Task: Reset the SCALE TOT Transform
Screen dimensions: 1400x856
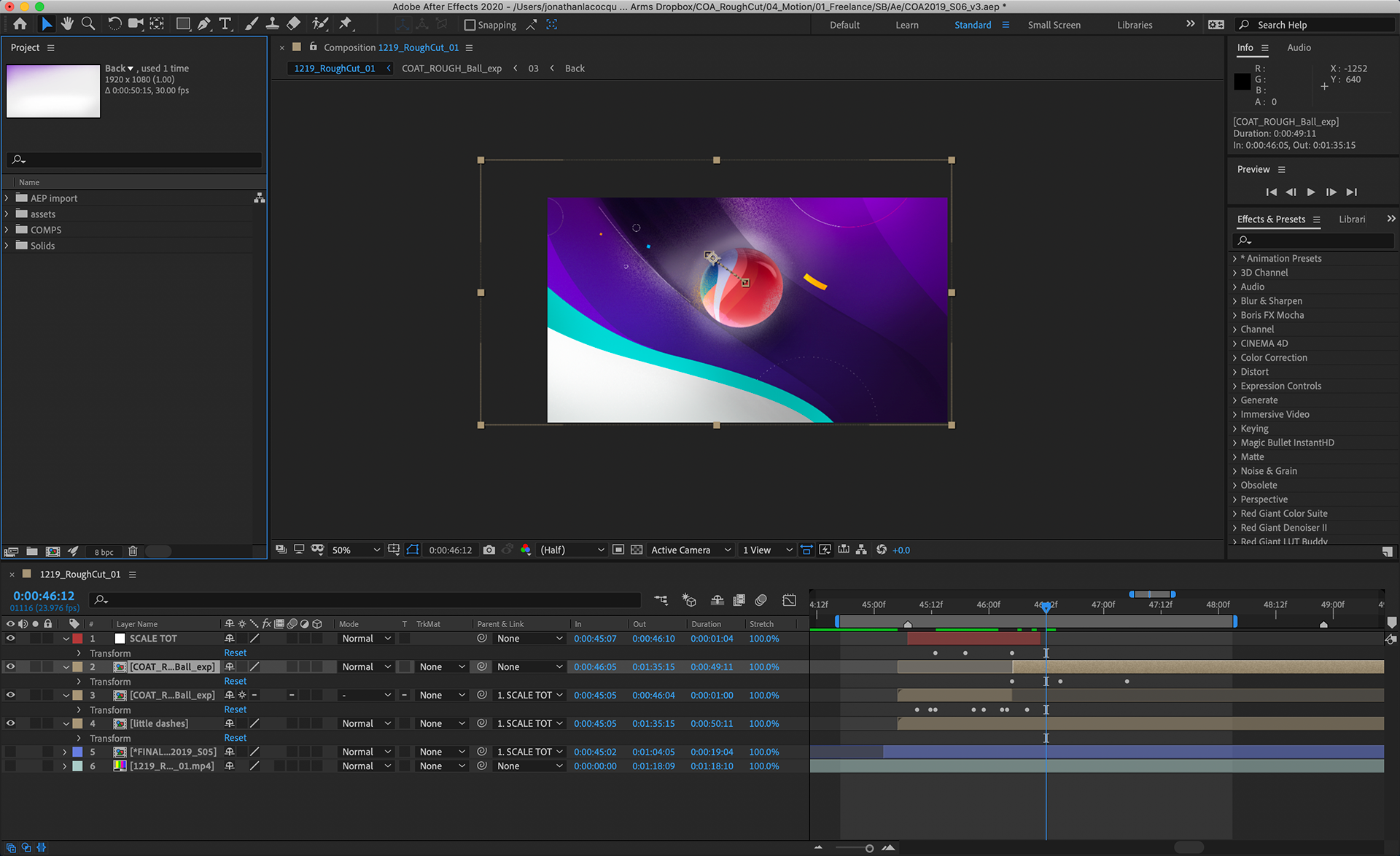Action: click(x=235, y=653)
